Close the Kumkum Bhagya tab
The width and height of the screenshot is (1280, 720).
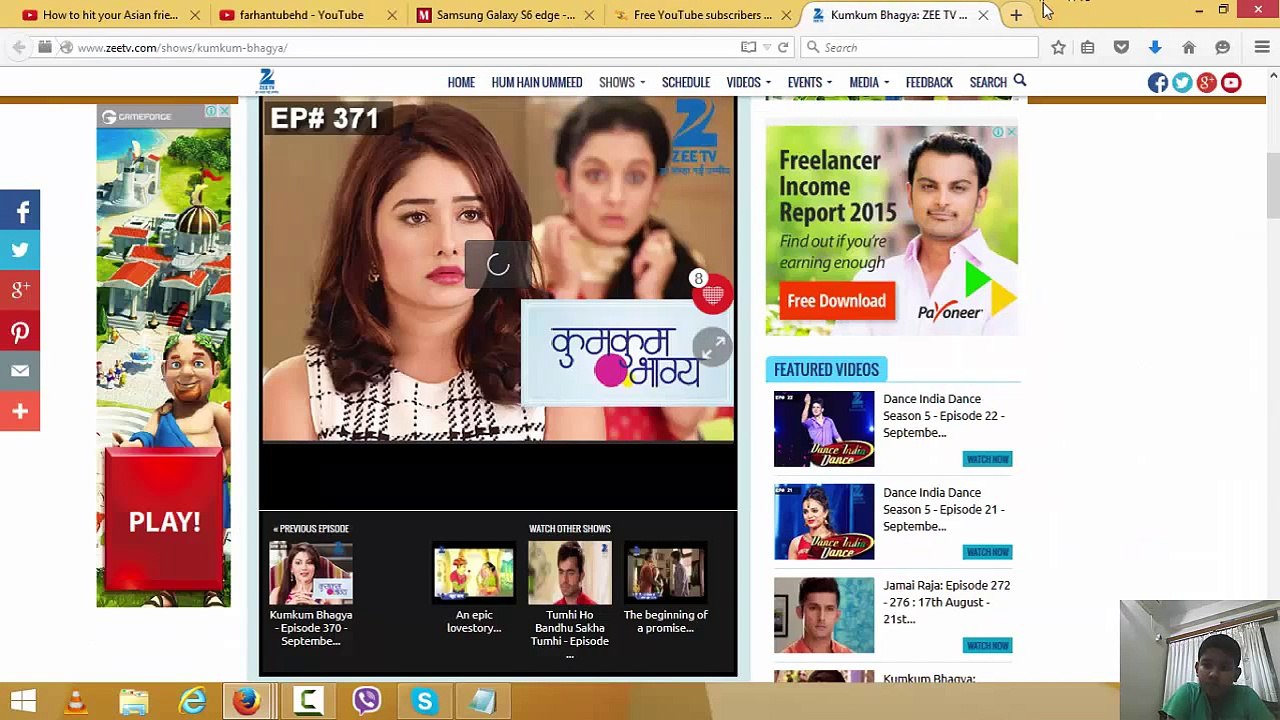point(983,15)
